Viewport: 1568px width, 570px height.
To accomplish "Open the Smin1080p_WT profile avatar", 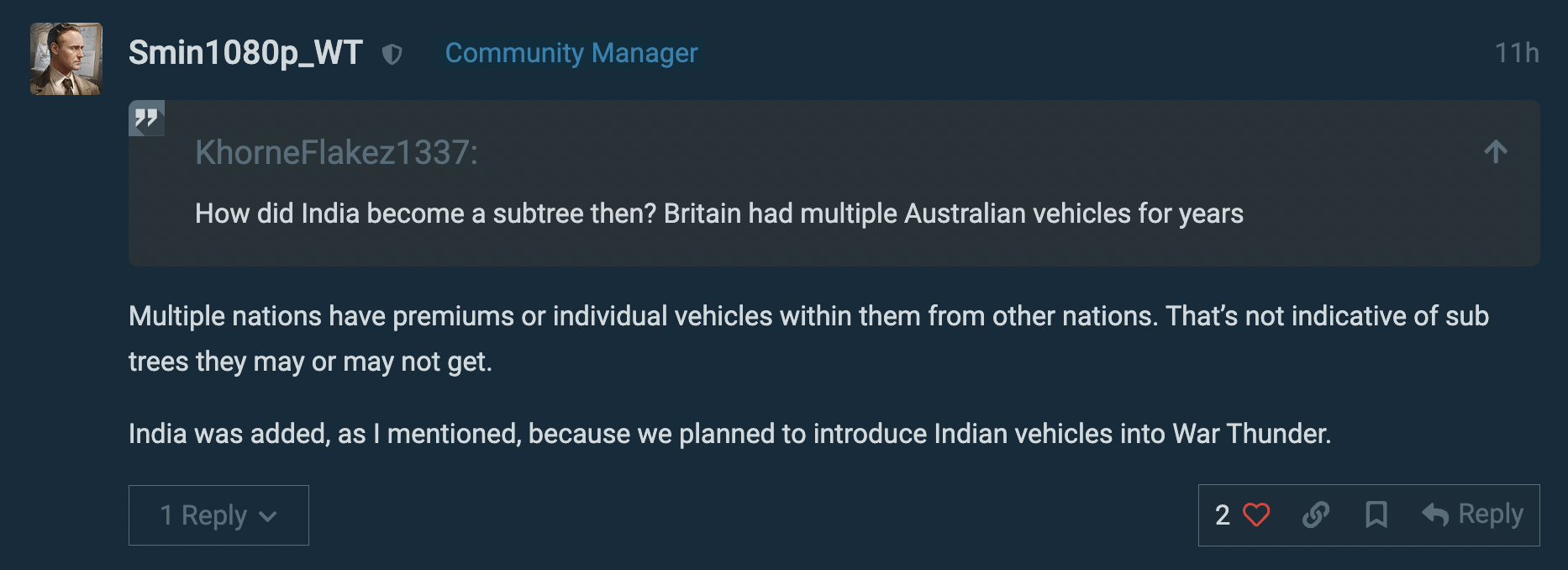I will [x=66, y=59].
